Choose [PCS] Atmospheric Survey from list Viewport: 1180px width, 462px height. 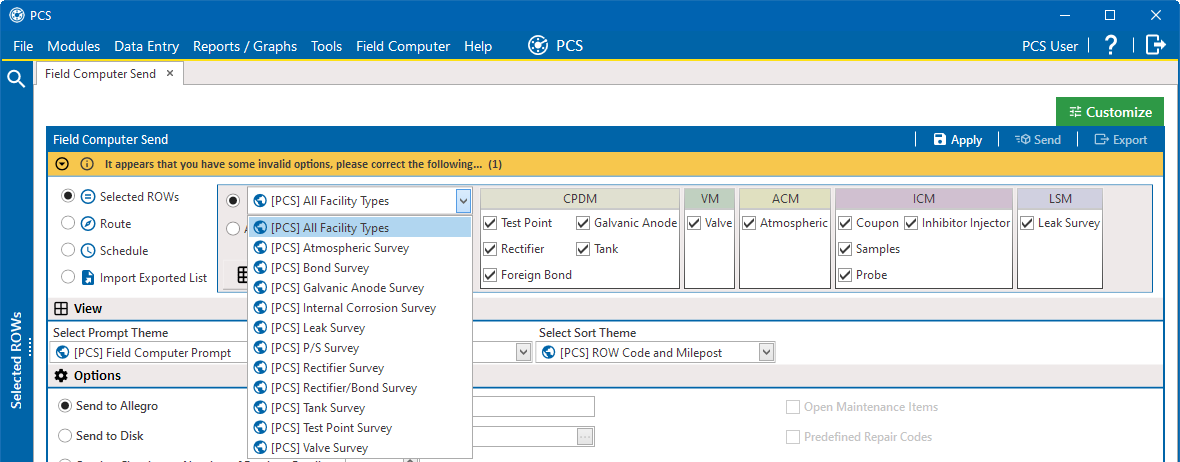coord(360,248)
